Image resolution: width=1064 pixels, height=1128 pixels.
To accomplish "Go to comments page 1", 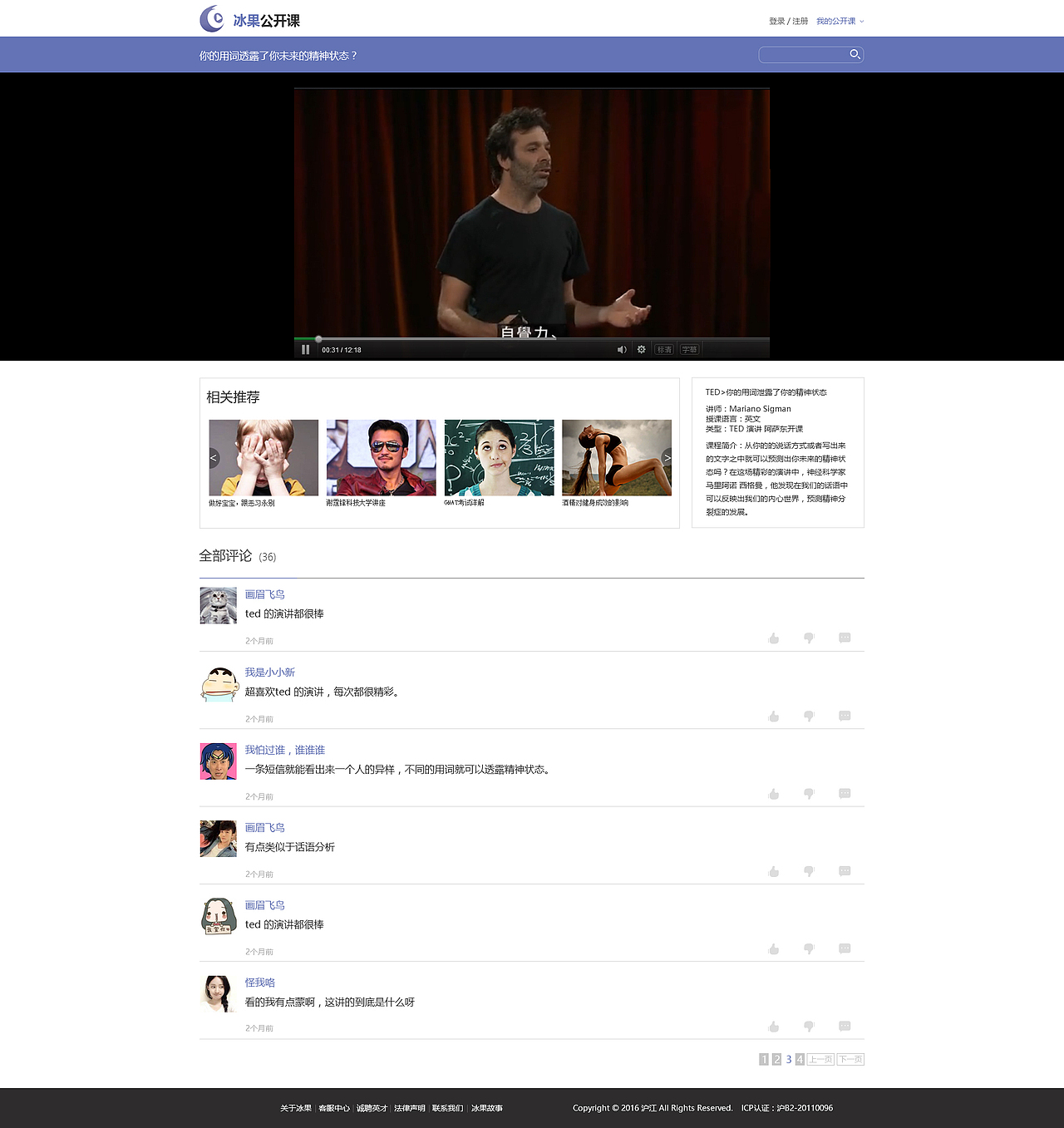I will [x=764, y=1059].
